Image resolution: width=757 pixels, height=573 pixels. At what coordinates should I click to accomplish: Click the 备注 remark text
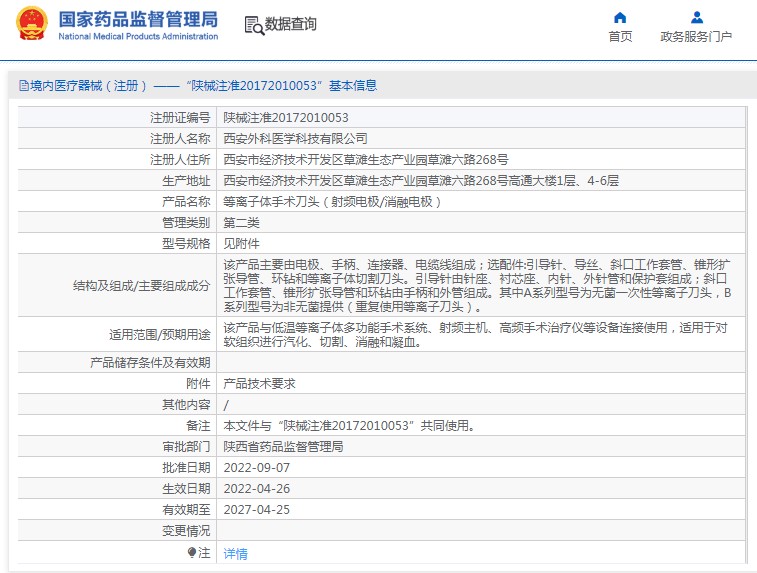point(350,426)
